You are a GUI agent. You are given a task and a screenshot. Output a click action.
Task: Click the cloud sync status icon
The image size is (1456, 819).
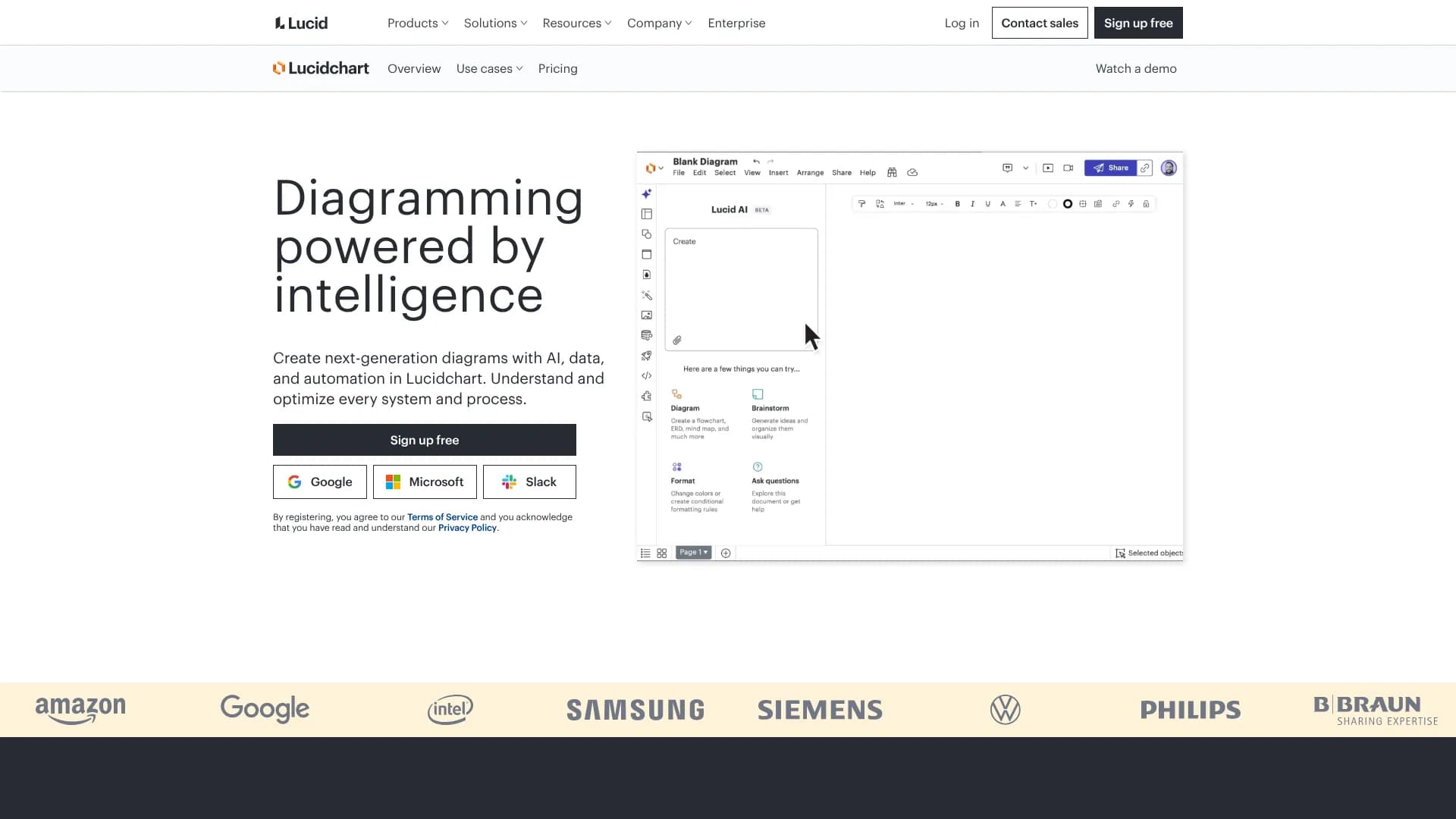(912, 172)
